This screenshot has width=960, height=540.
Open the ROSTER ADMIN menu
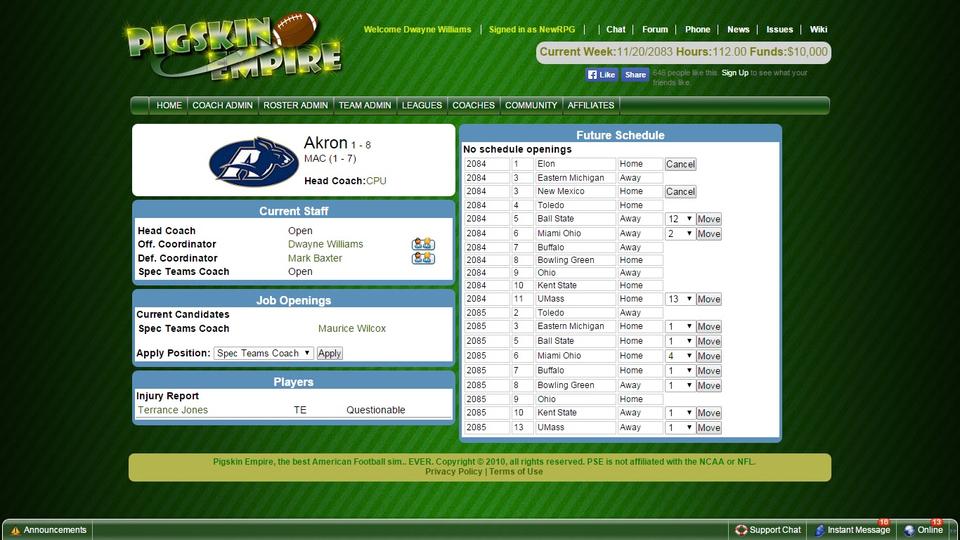coord(295,105)
